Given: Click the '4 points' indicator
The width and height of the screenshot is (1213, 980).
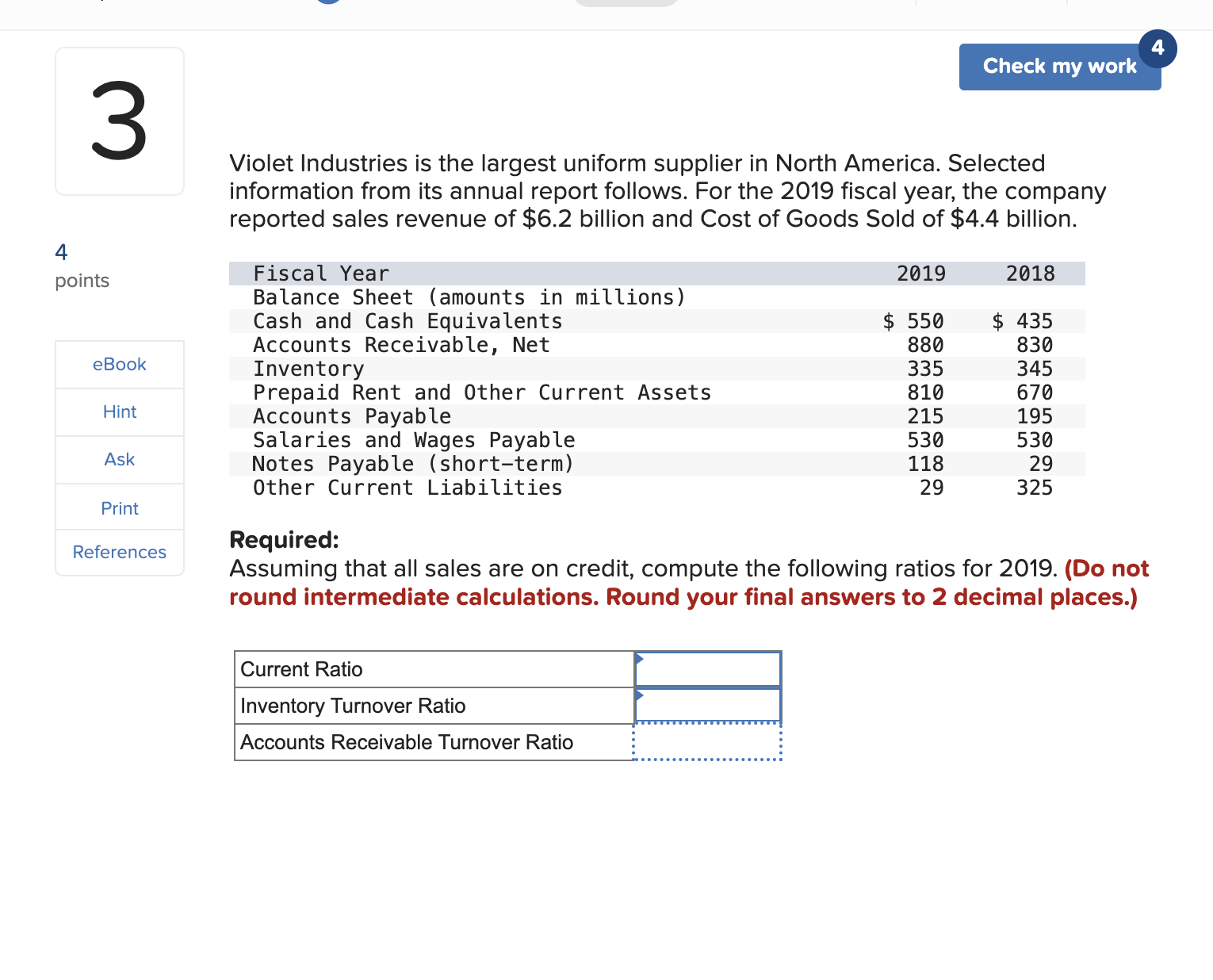Looking at the screenshot, I should [x=82, y=266].
